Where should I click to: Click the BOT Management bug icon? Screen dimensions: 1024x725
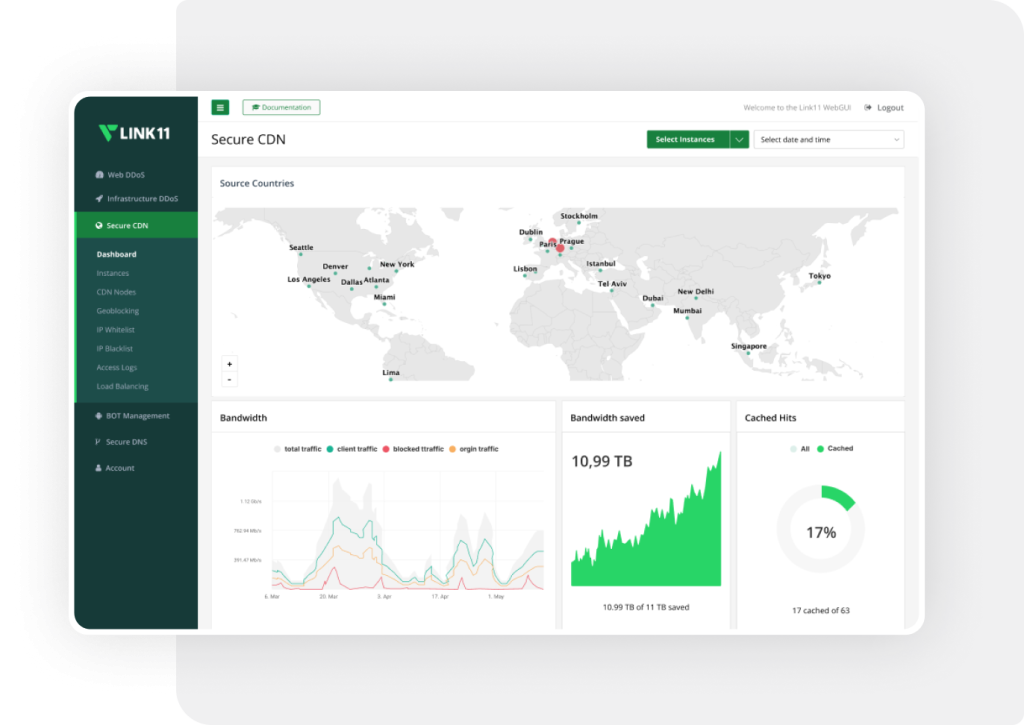99,415
